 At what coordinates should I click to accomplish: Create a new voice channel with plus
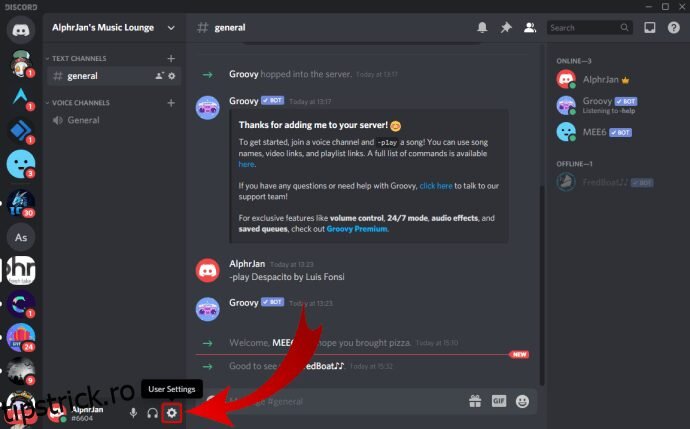[171, 103]
